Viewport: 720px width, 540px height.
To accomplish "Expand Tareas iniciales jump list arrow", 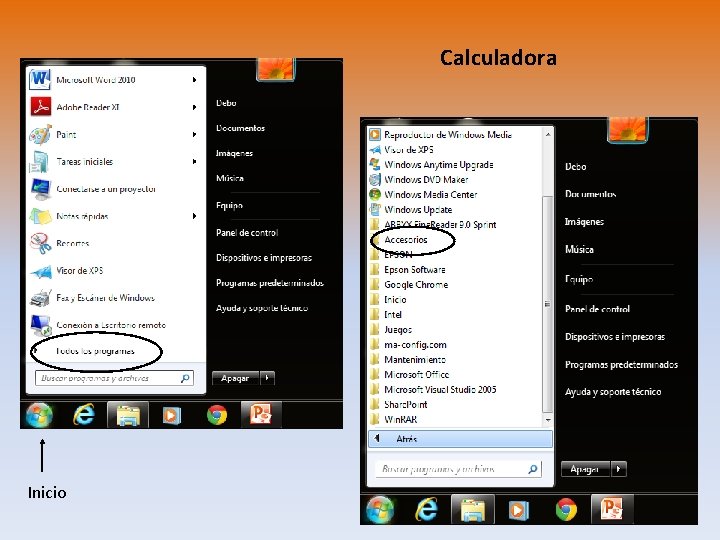I will pos(195,162).
